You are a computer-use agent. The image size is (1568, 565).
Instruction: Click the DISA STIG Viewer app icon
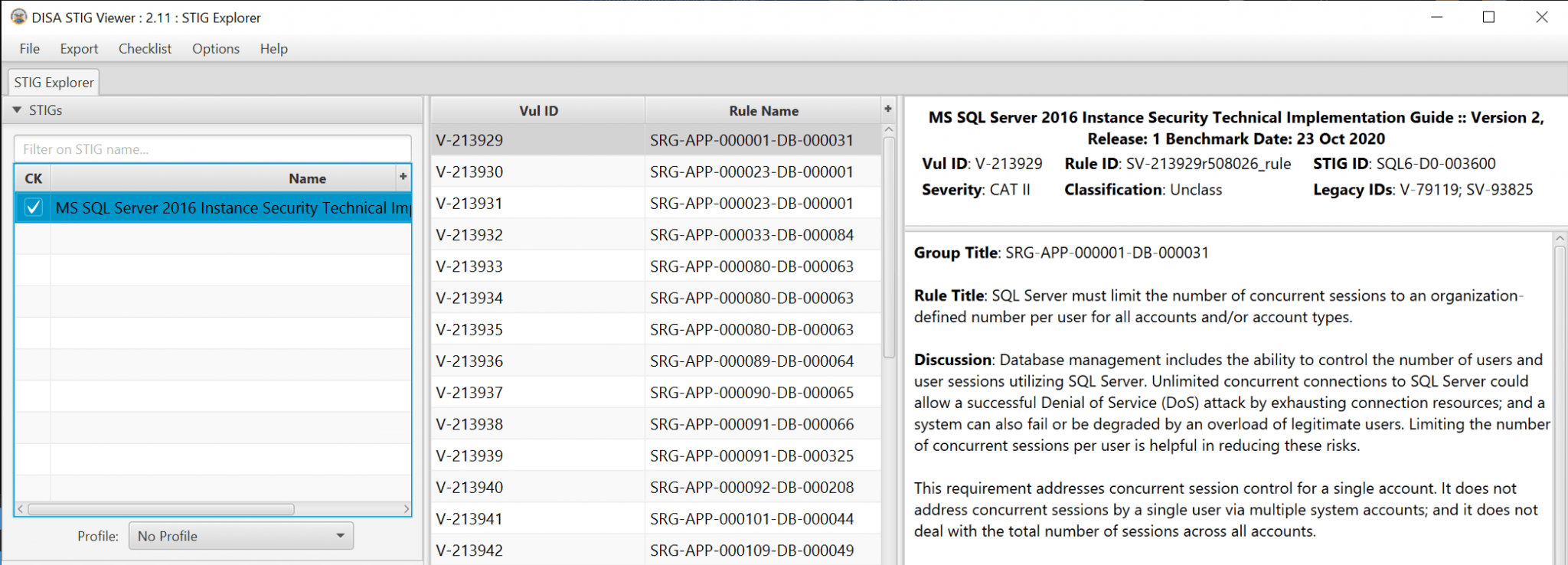pyautogui.click(x=18, y=17)
